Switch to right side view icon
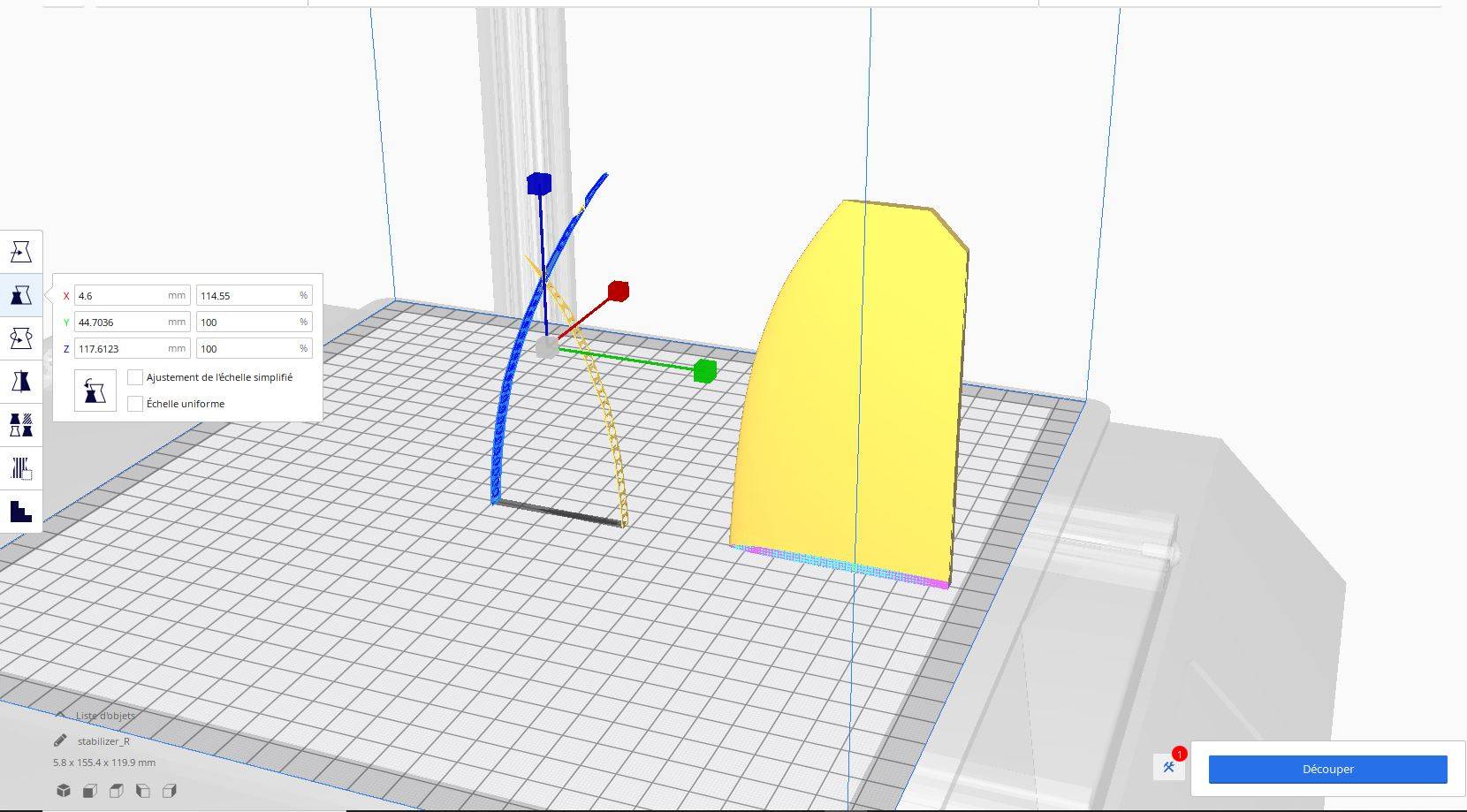The image size is (1467, 812). 170,791
